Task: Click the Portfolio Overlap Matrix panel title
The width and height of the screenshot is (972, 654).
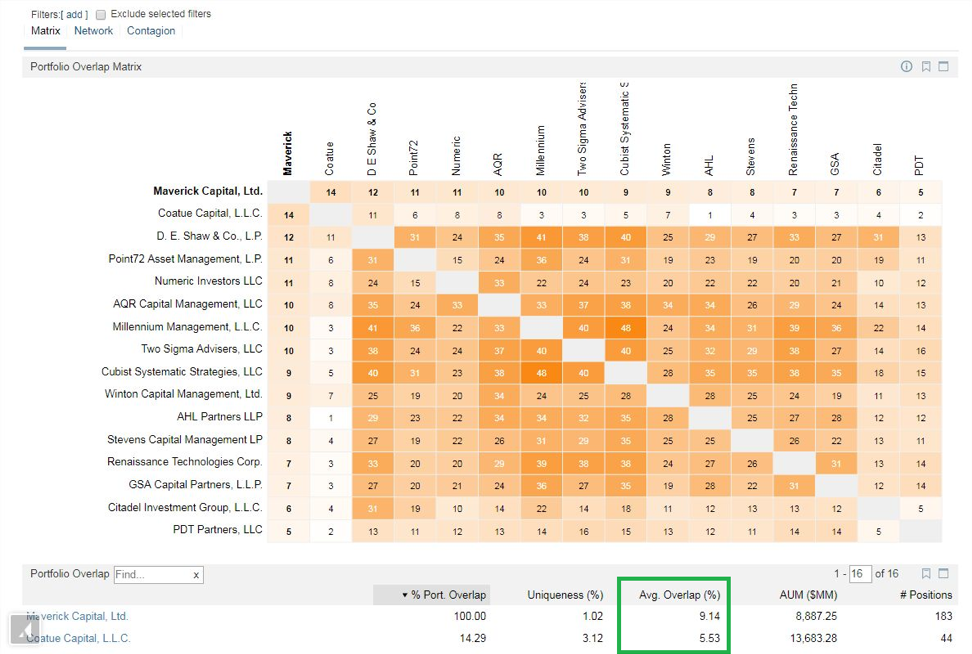Action: [x=86, y=66]
